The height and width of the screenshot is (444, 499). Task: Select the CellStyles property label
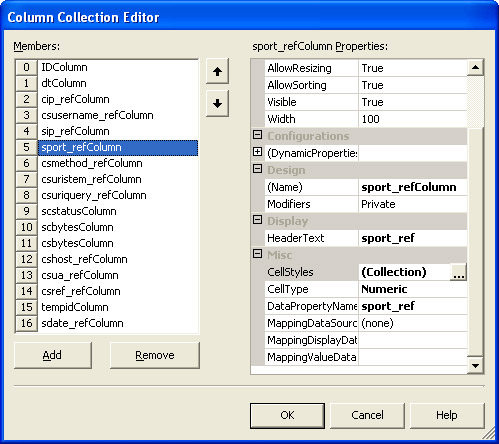[x=290, y=272]
